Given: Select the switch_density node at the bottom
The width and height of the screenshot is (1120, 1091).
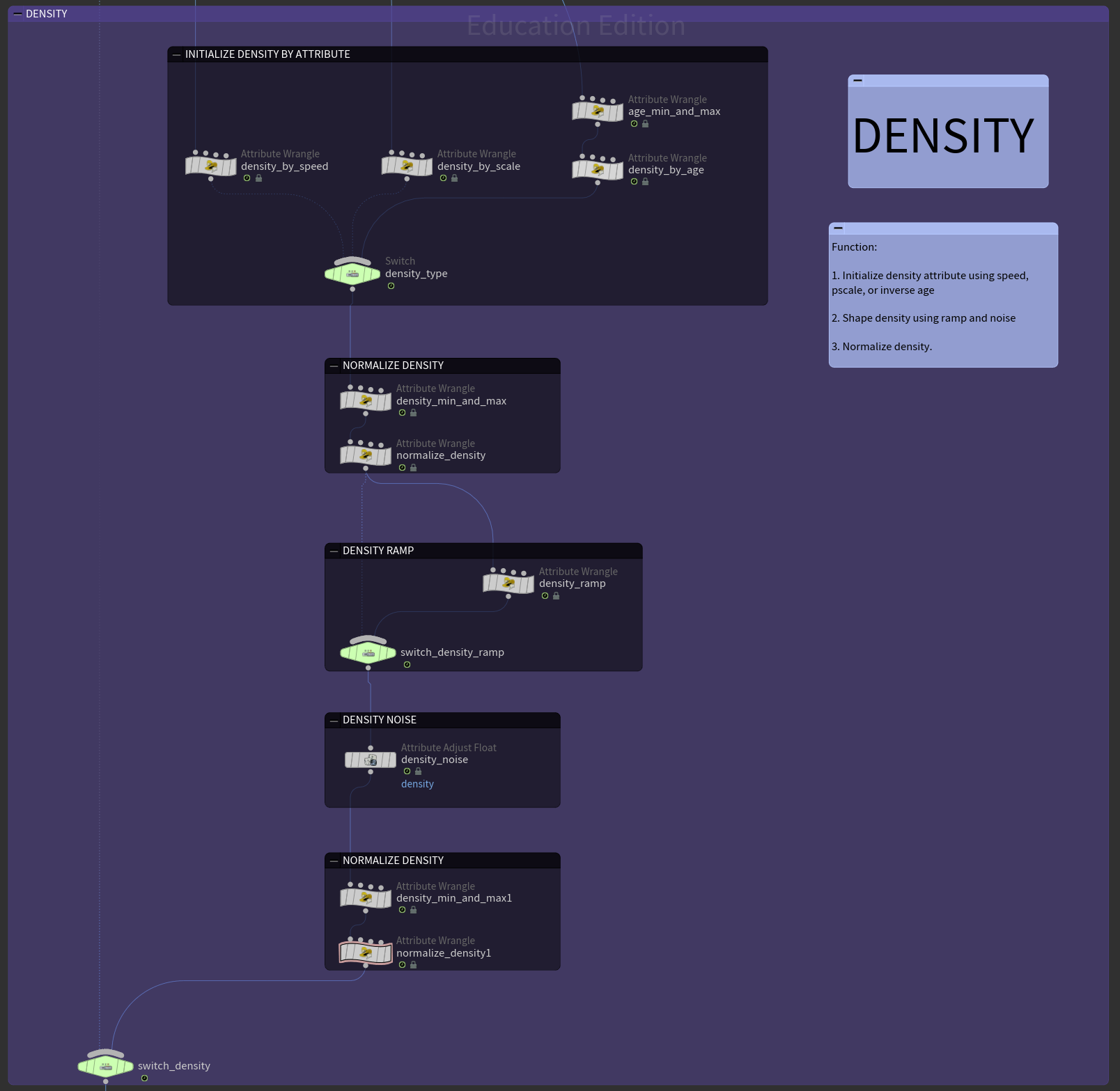Looking at the screenshot, I should [105, 1066].
